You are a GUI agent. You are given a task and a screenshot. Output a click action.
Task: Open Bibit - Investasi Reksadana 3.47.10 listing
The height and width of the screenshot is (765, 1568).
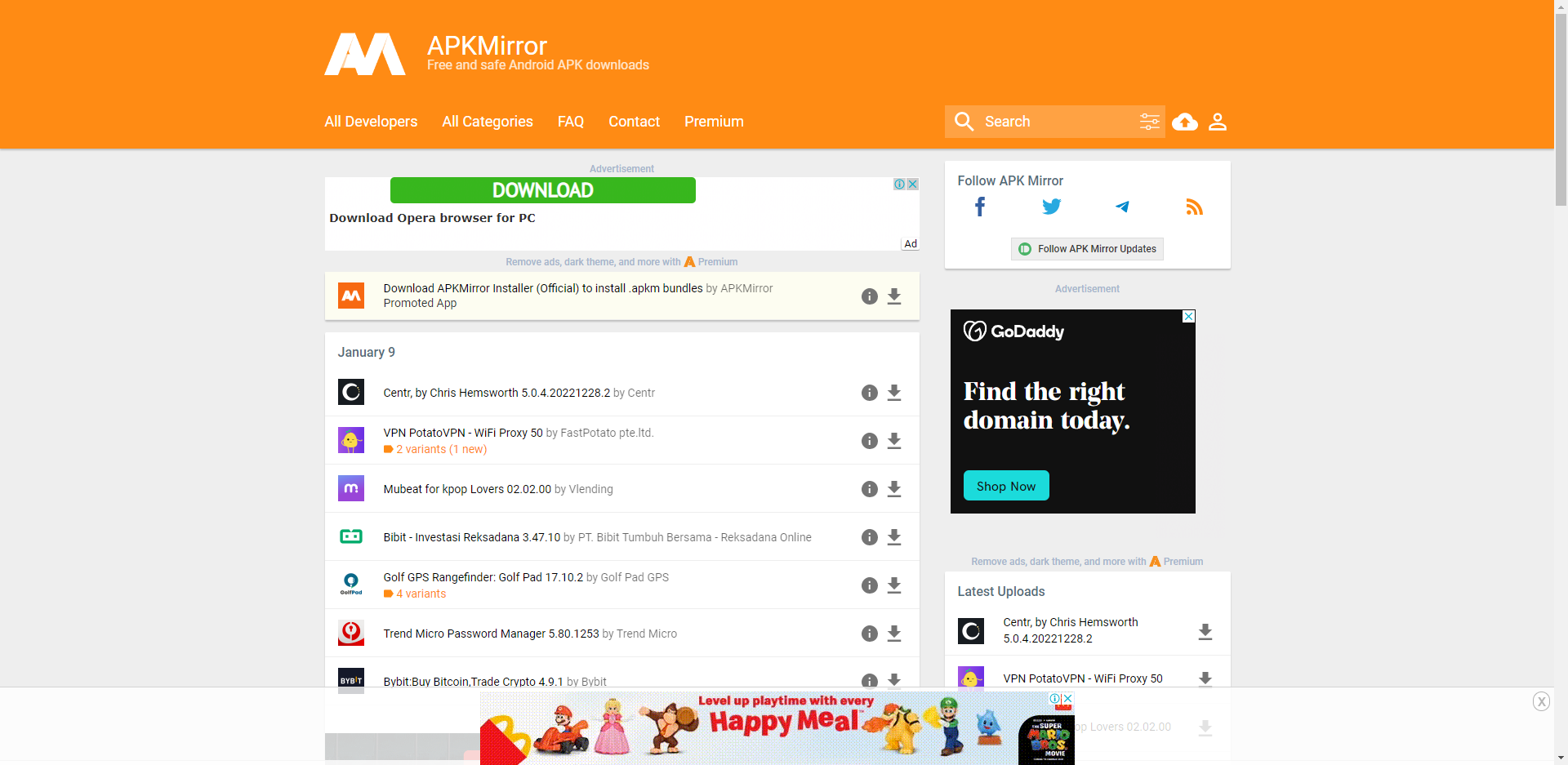coord(472,537)
